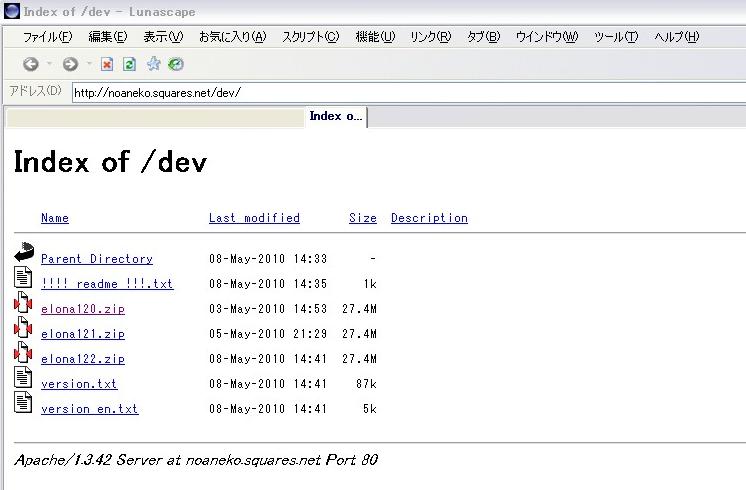Open the タブ(B) menu
Viewport: 746px width, 490px height.
click(483, 37)
